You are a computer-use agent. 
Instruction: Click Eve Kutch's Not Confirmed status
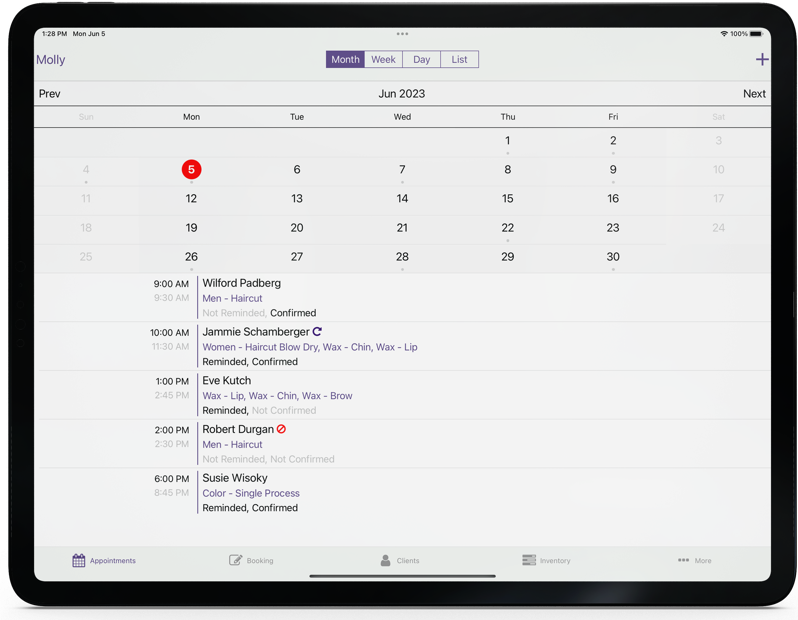click(x=284, y=410)
